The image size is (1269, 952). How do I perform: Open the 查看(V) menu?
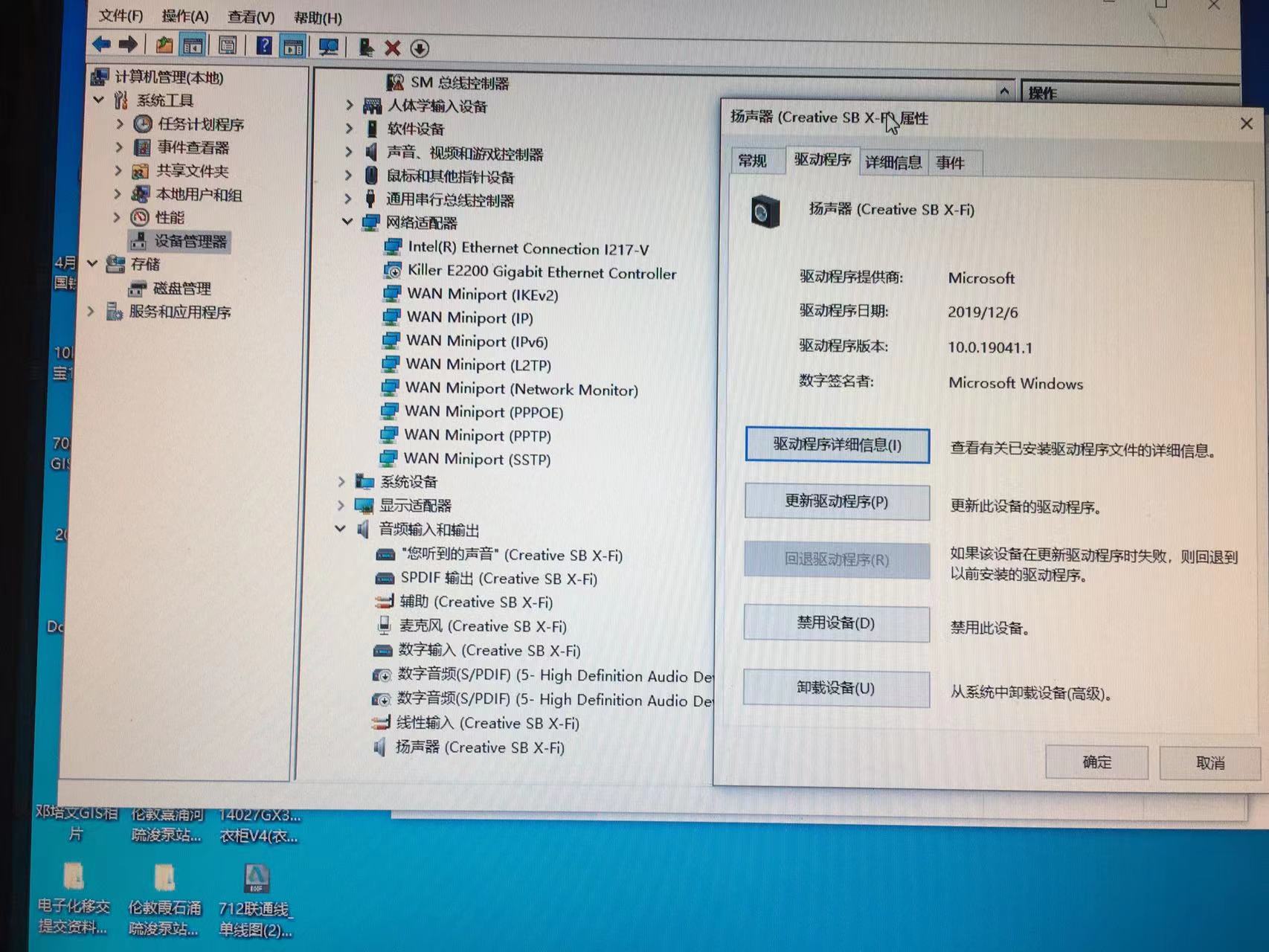[x=251, y=17]
